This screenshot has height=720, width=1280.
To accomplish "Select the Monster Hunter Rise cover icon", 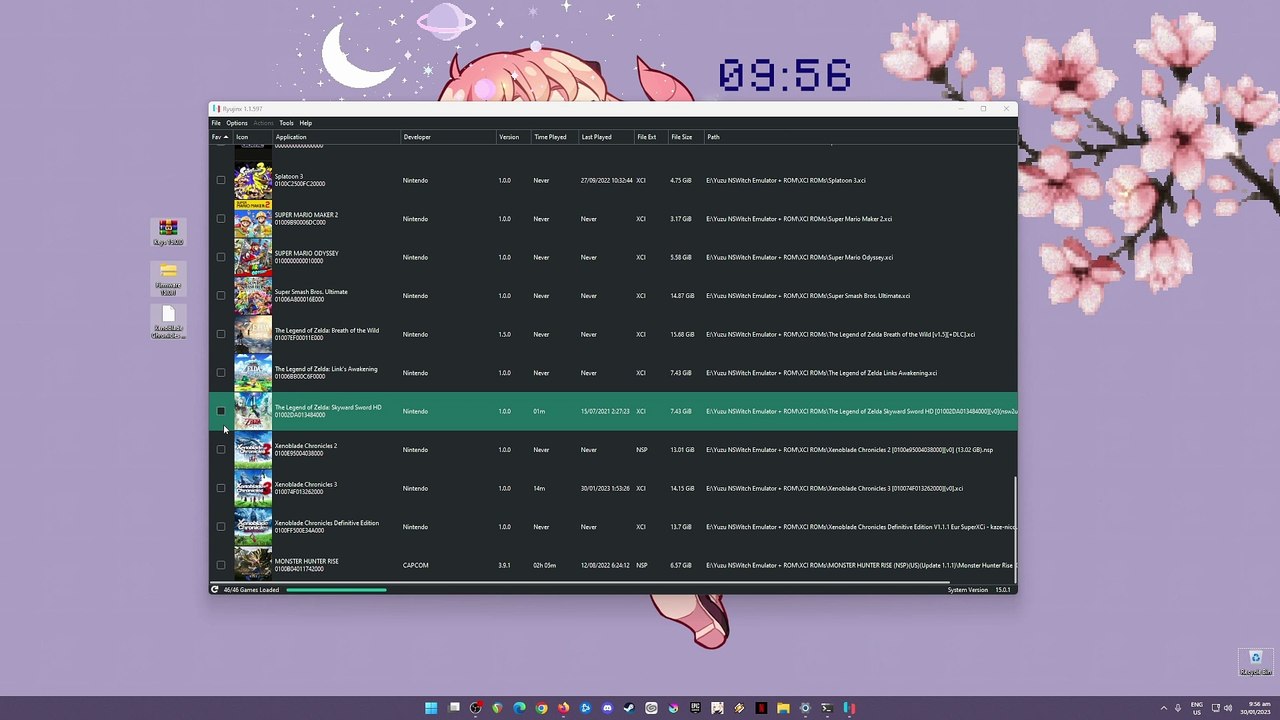I will pos(253,564).
